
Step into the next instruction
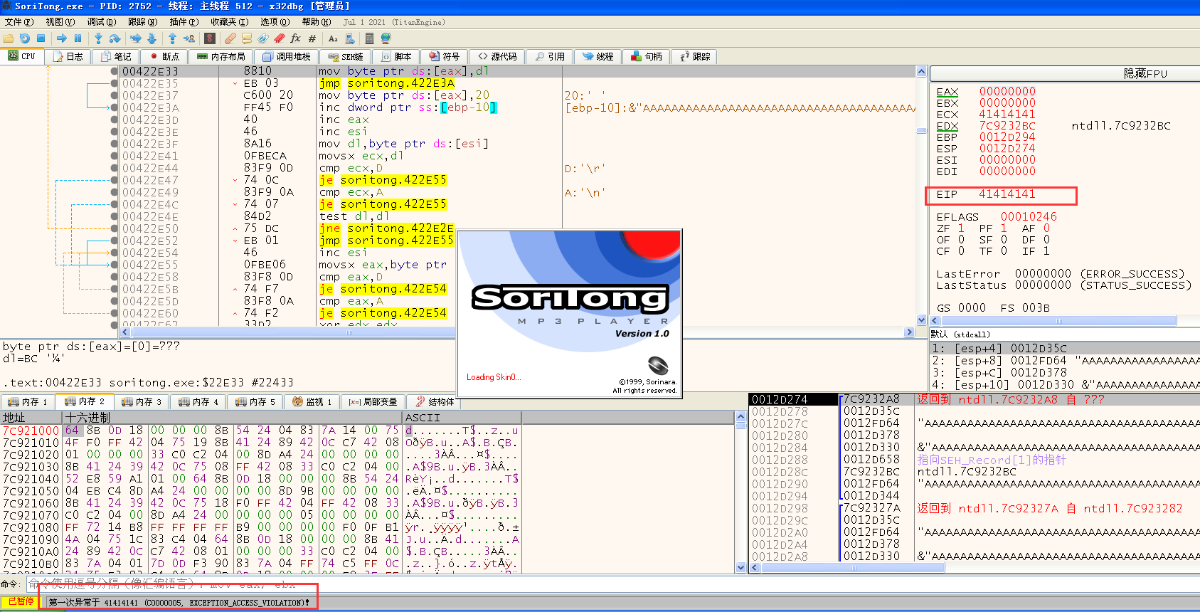point(98,38)
